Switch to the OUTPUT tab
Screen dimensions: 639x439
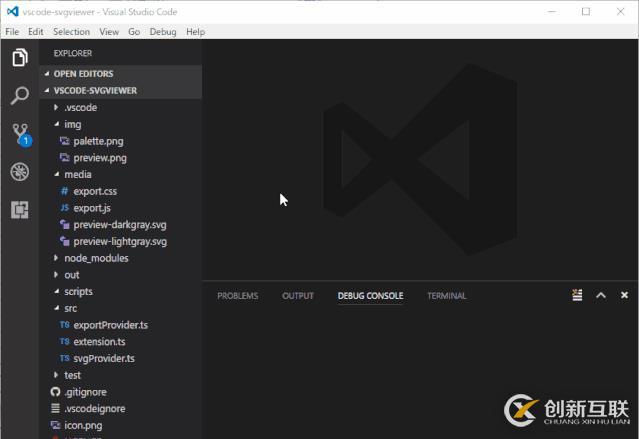tap(298, 296)
